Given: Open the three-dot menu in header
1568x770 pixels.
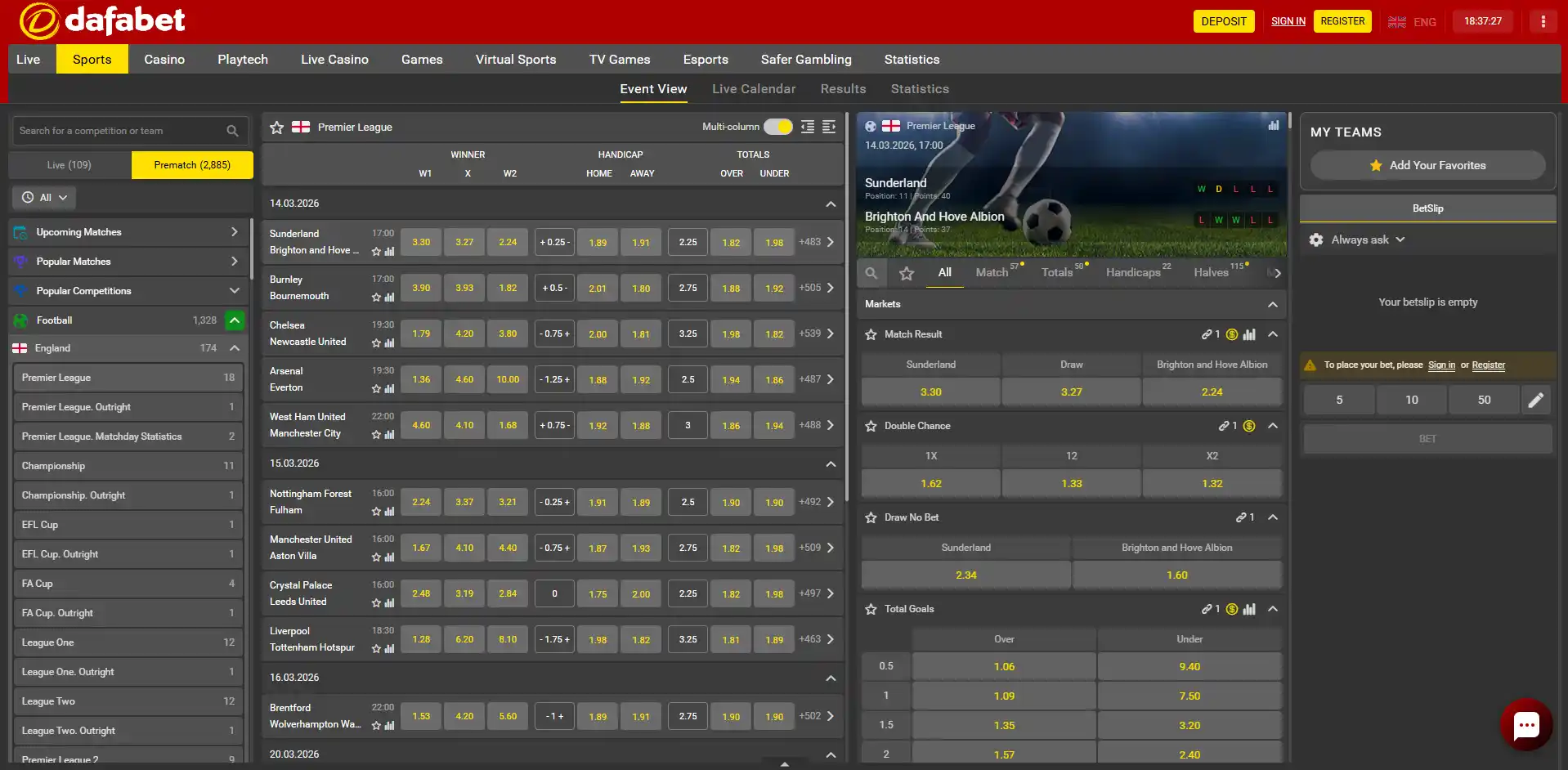Looking at the screenshot, I should [1543, 21].
